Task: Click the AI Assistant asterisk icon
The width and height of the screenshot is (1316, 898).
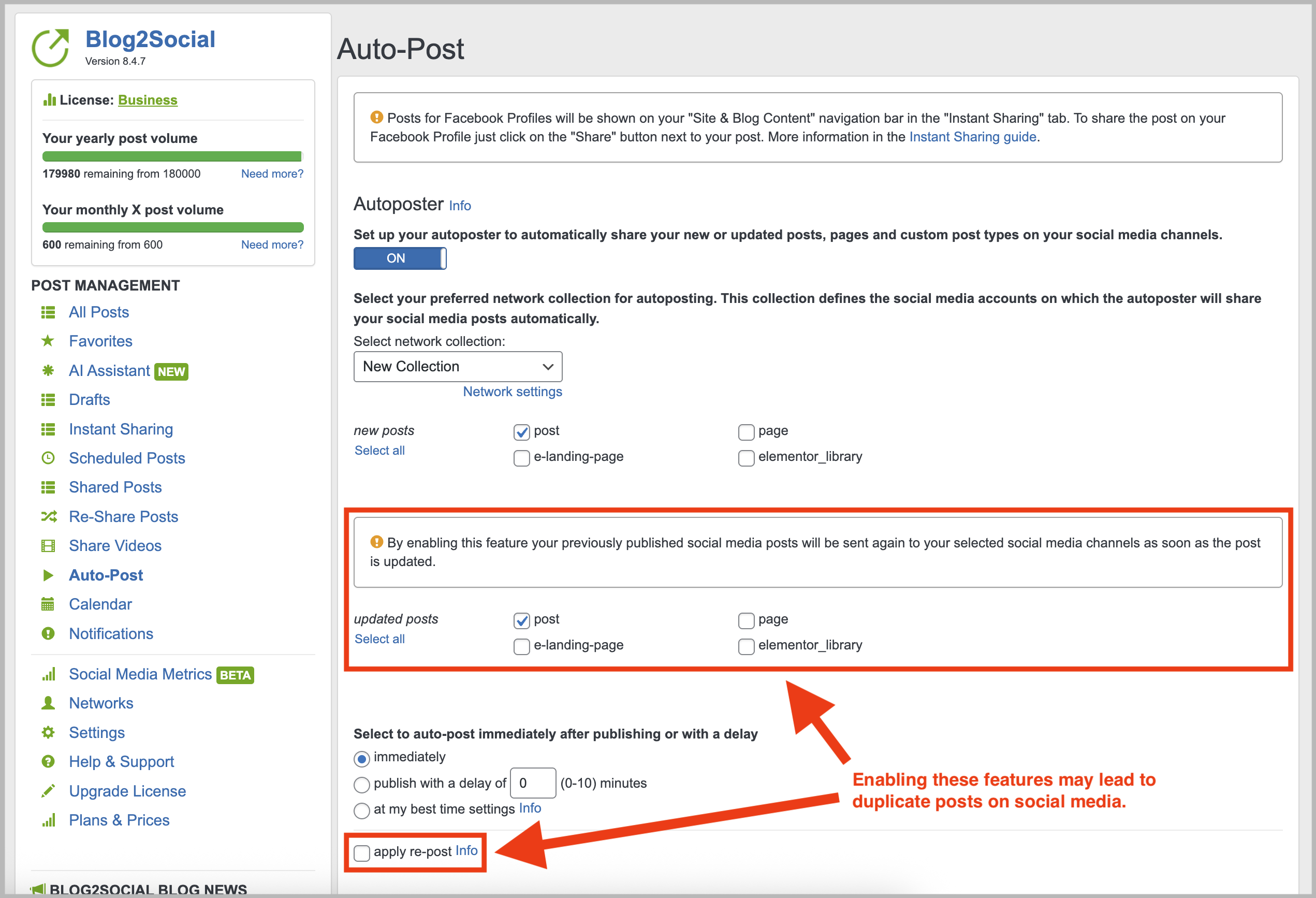Action: click(x=48, y=370)
